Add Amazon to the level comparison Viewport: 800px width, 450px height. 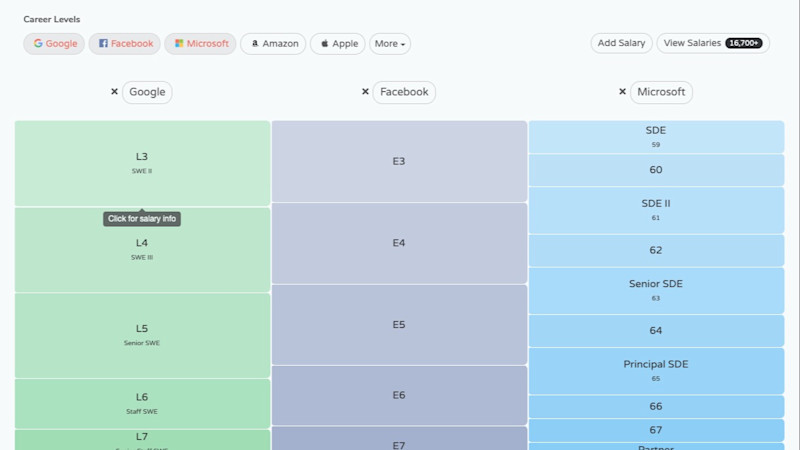coord(273,44)
